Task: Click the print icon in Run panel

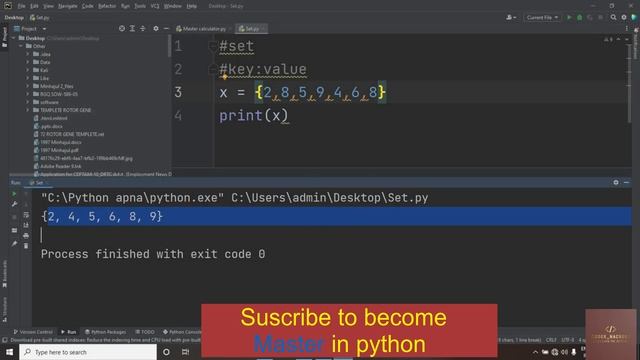Action: pyautogui.click(x=26, y=236)
